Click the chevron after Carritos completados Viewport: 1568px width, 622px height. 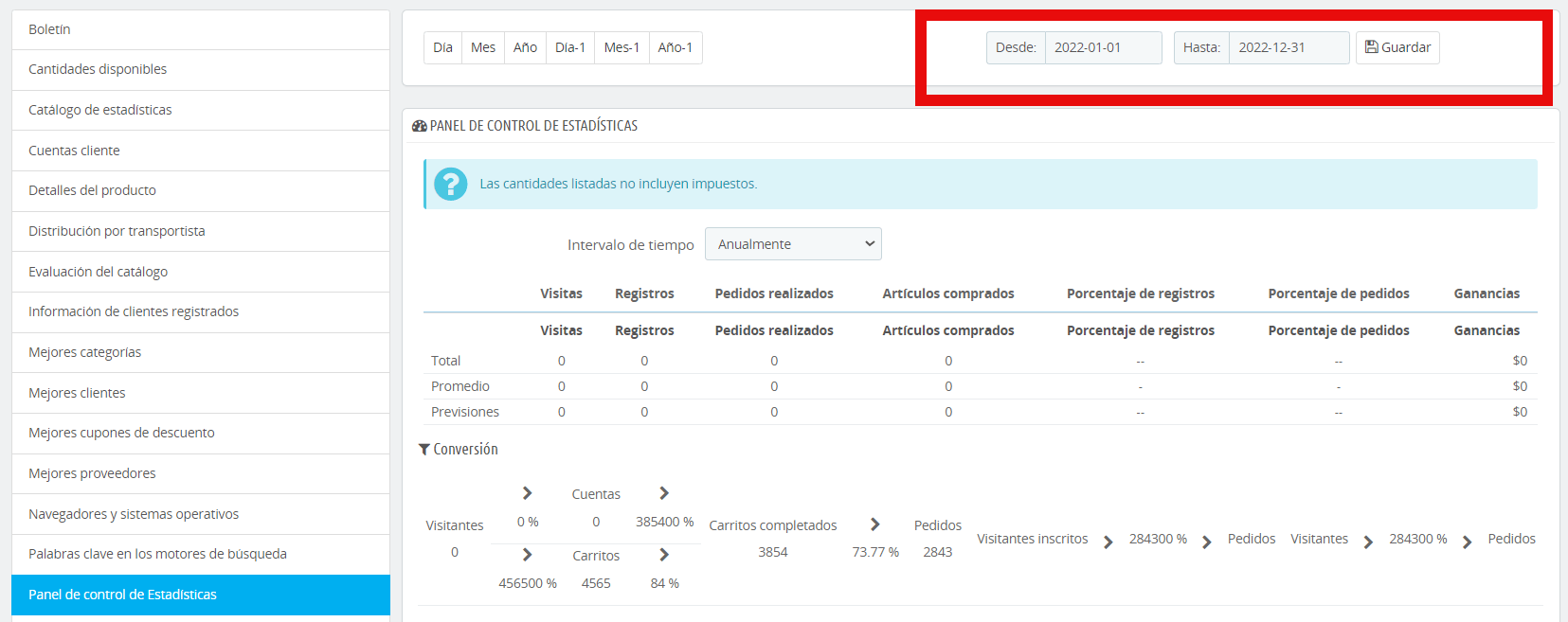(875, 524)
